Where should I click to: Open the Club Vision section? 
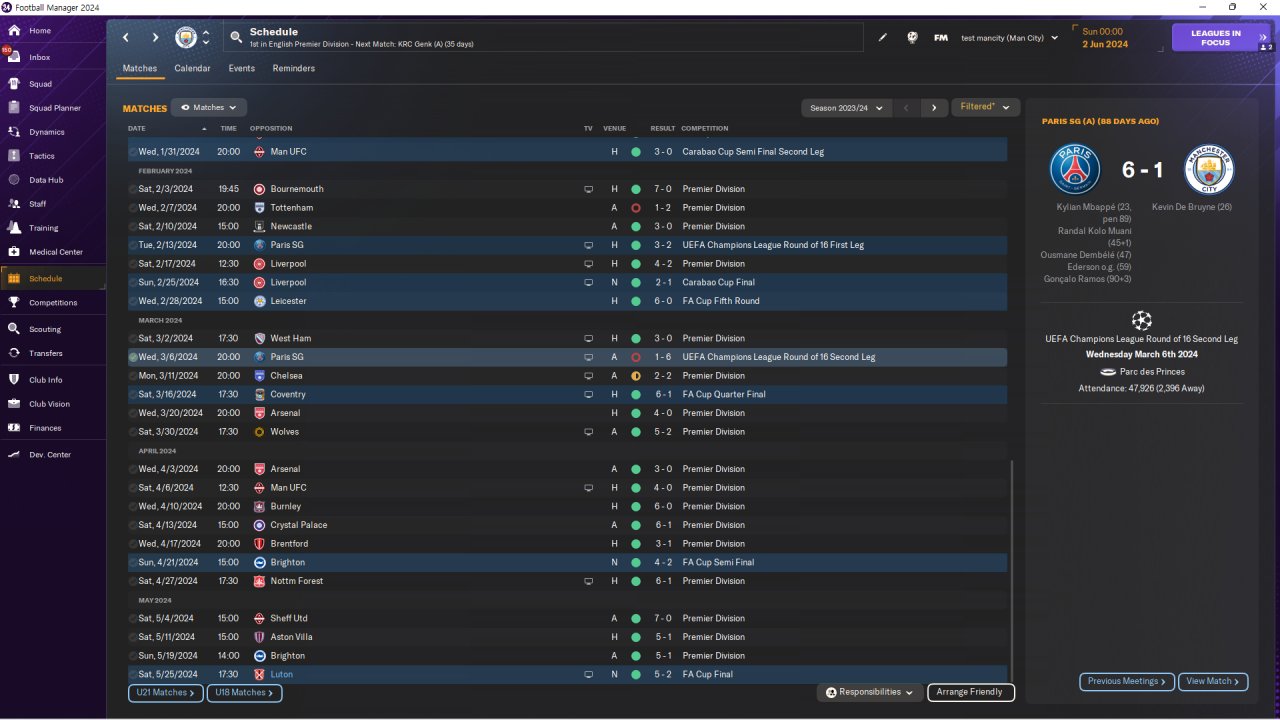click(49, 404)
